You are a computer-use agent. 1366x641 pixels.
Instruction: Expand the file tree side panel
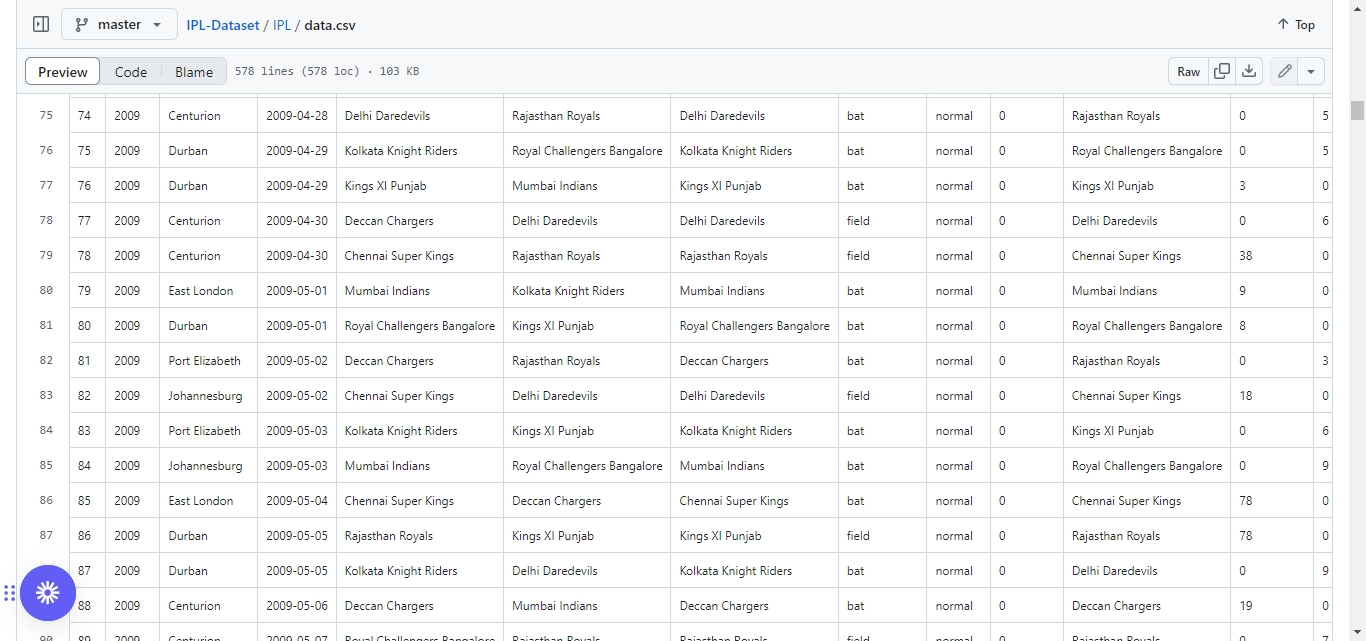[41, 24]
